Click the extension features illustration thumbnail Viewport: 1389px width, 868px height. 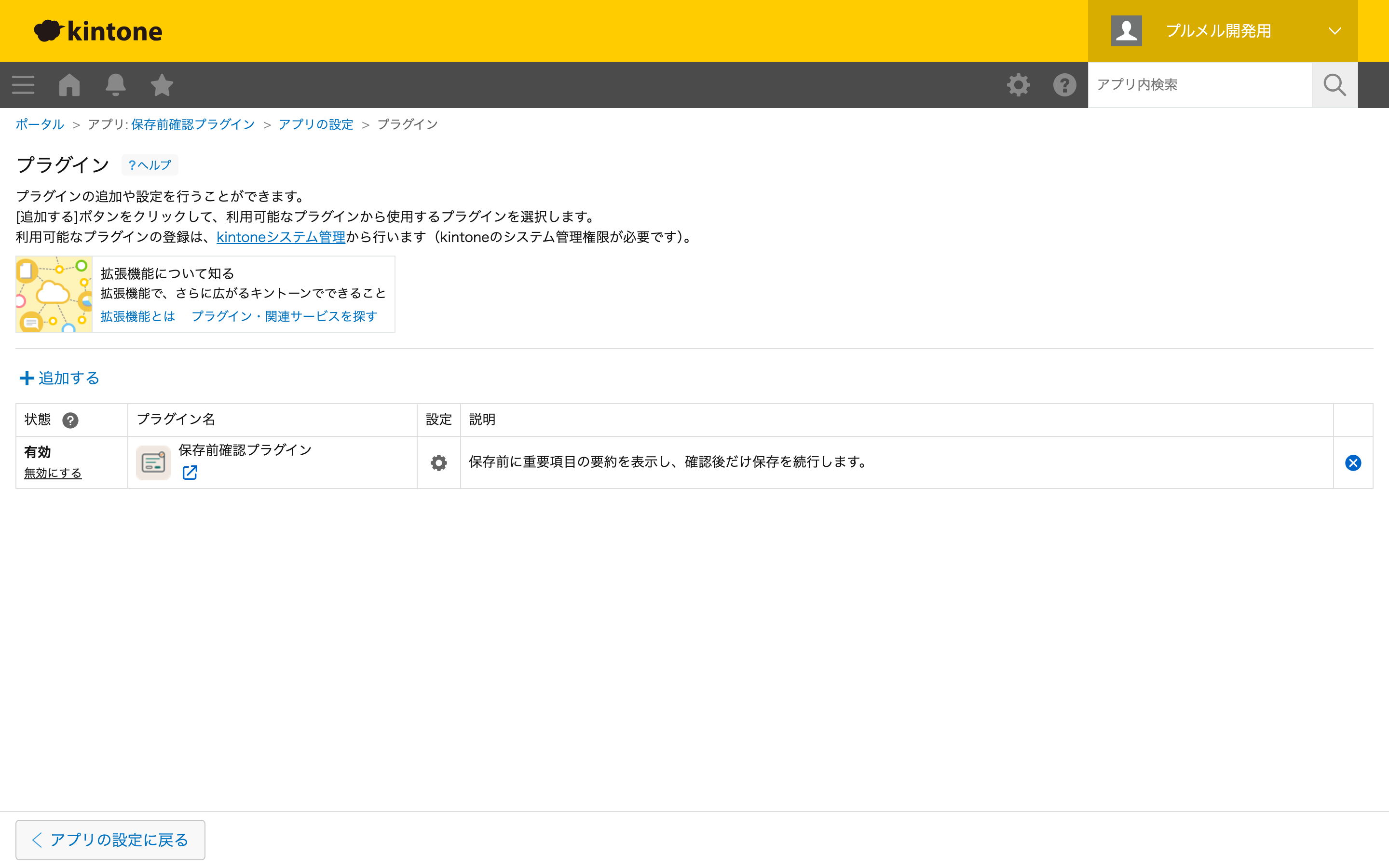click(x=54, y=294)
